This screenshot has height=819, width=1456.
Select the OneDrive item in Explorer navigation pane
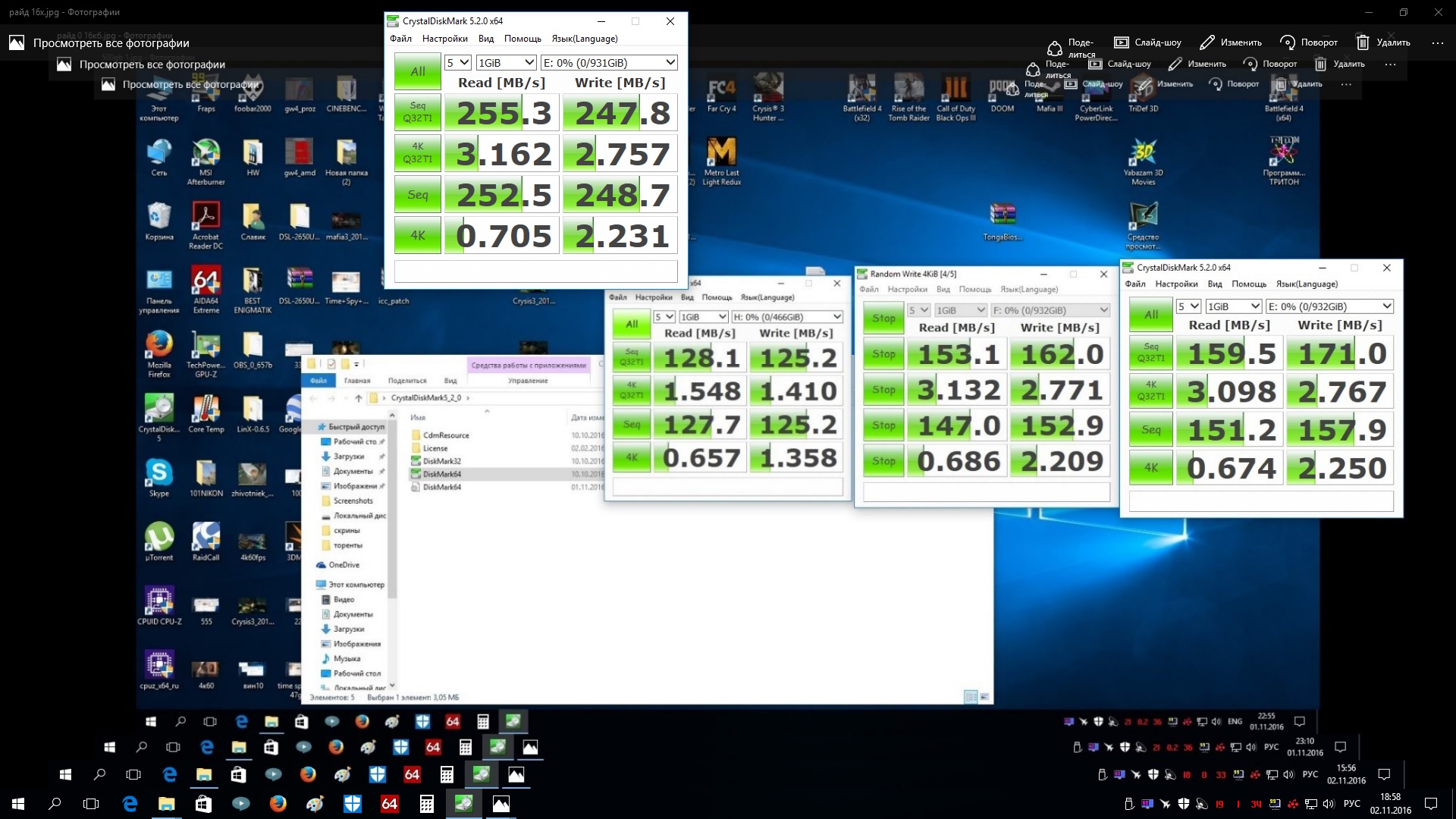point(344,565)
